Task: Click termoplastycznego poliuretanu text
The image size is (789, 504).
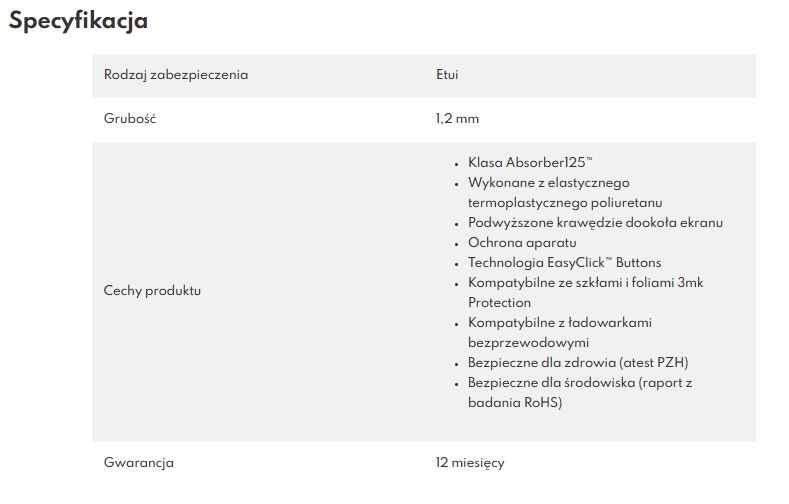Action: pos(565,203)
